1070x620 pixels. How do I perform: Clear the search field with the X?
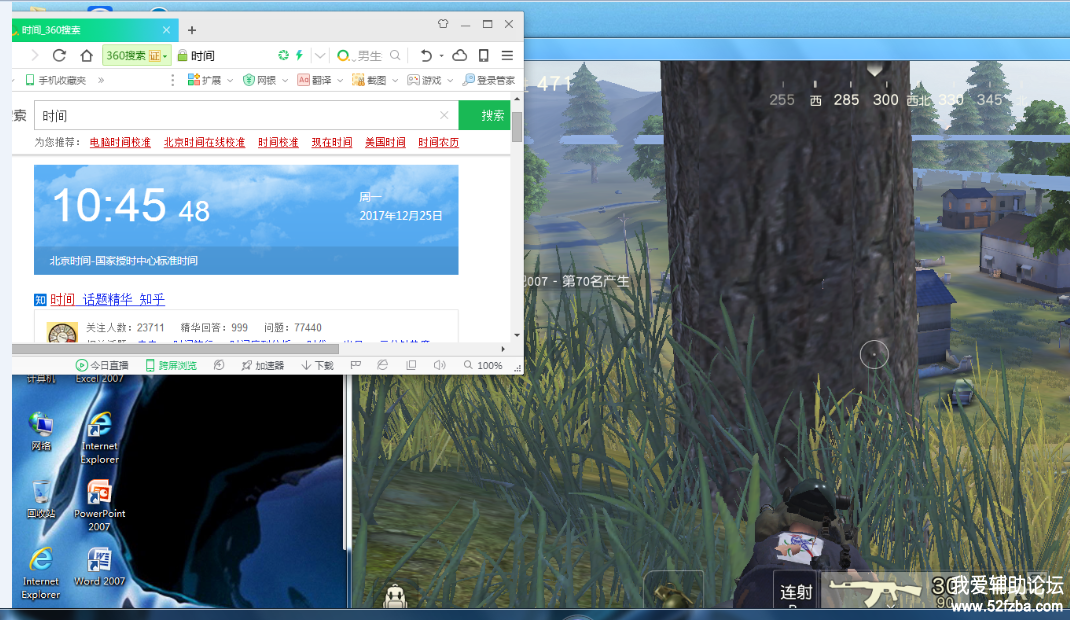[444, 115]
